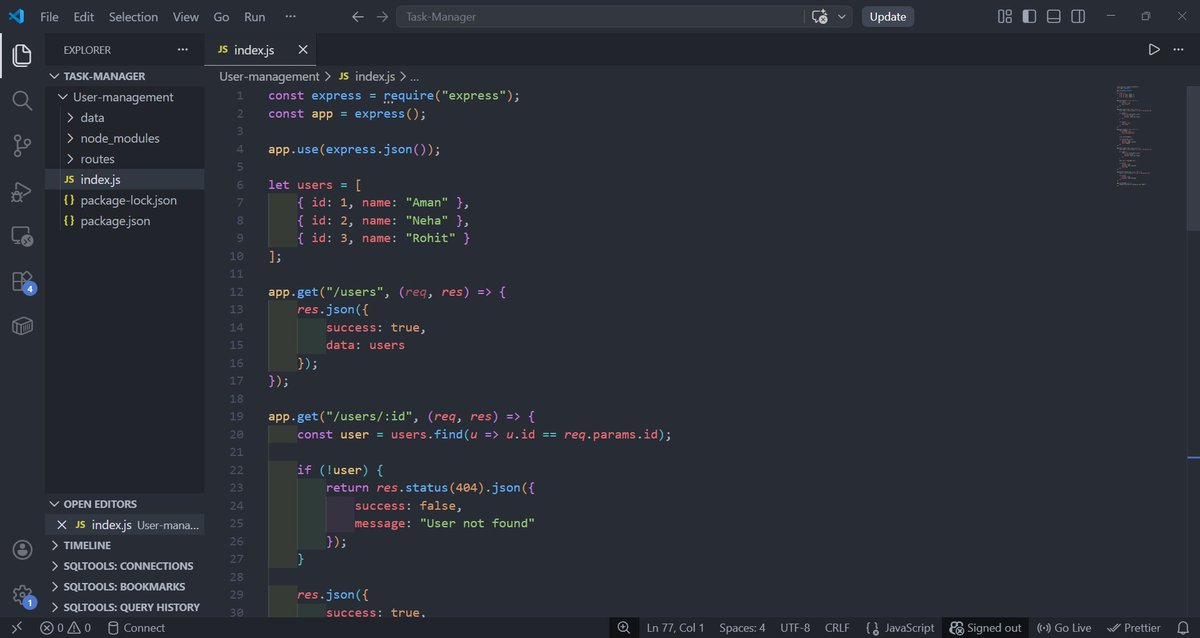The image size is (1200, 638).
Task: Open the Copilot chat icon in title bar
Action: point(820,16)
